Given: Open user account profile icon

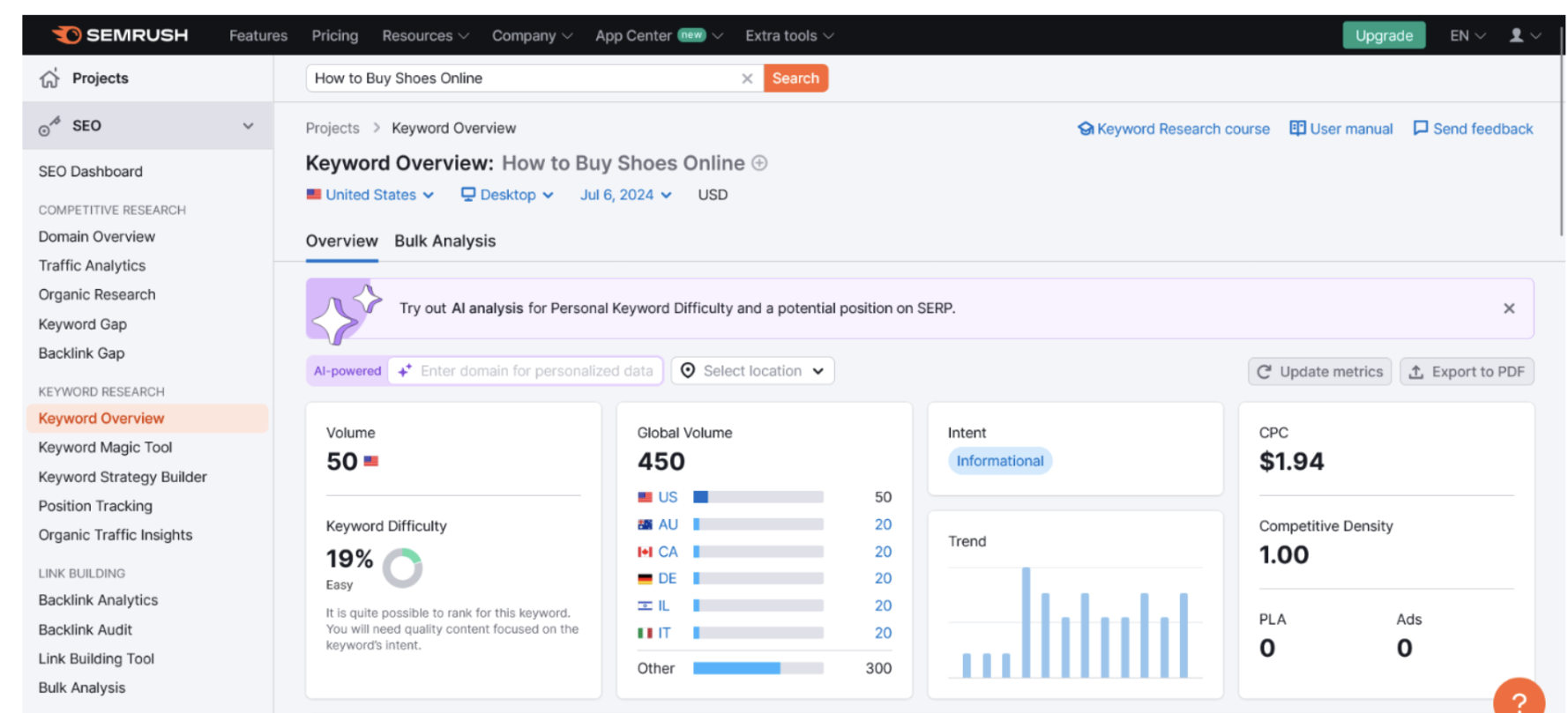Looking at the screenshot, I should pos(1516,35).
